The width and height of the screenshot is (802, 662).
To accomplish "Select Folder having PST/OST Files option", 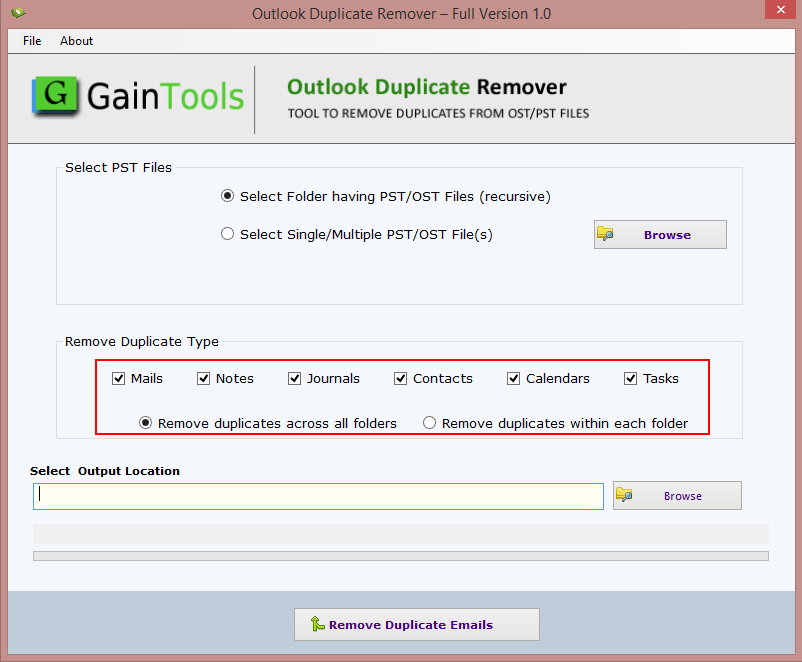I will (228, 196).
